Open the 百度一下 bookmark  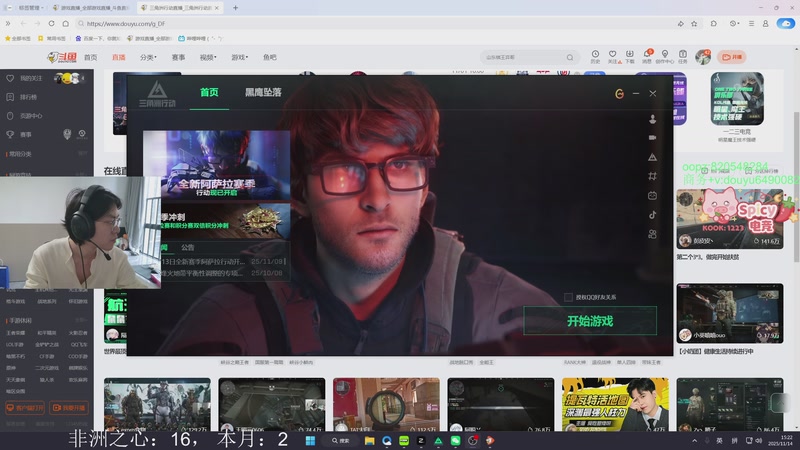97,38
